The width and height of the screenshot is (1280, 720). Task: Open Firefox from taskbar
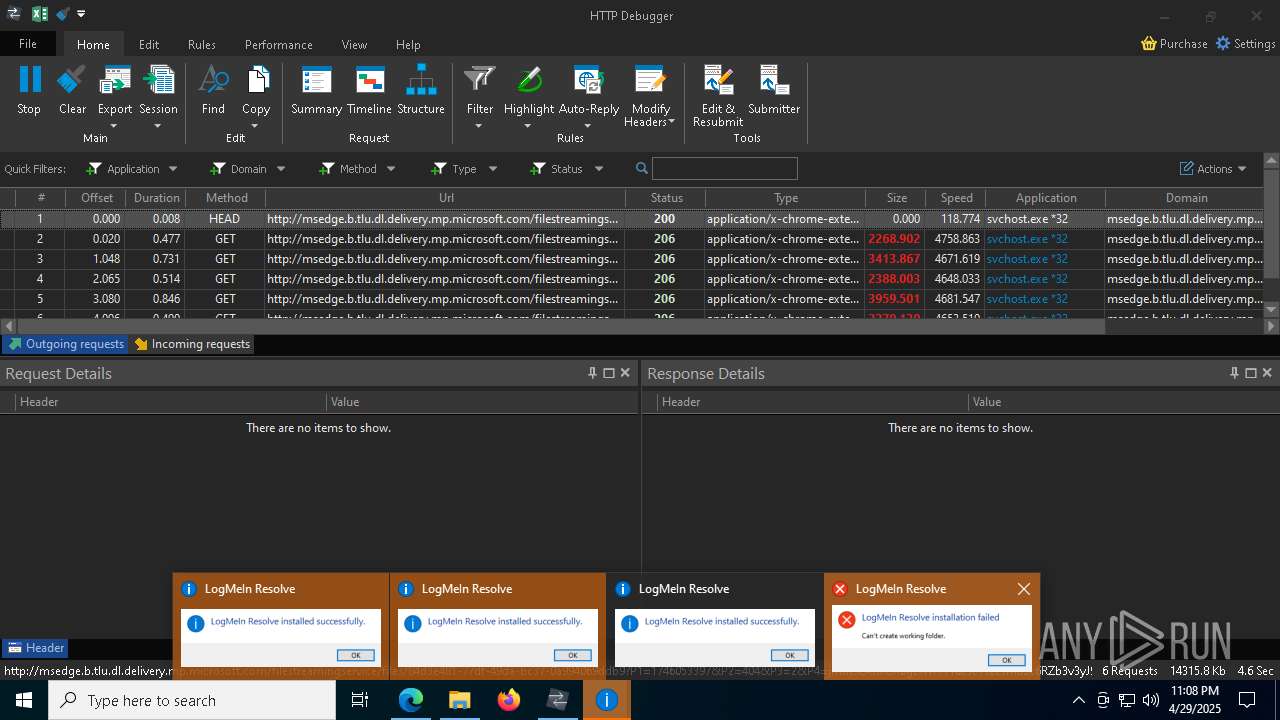[x=509, y=700]
